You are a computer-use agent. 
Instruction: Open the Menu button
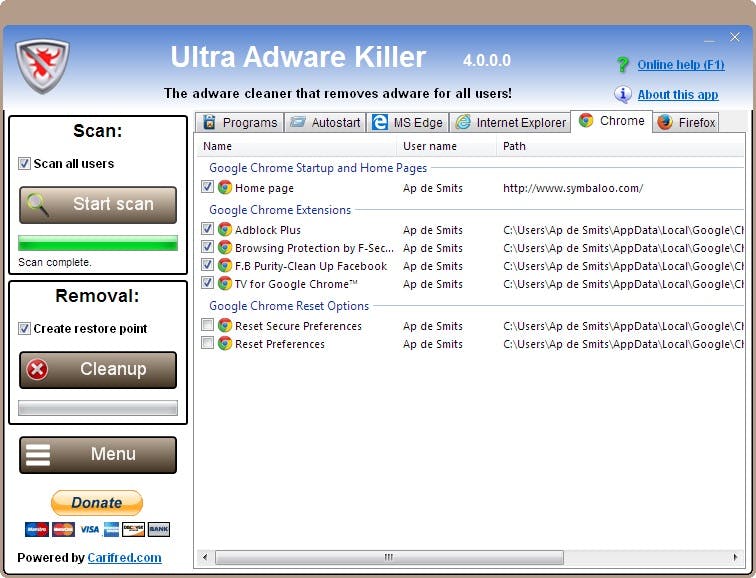pos(98,455)
